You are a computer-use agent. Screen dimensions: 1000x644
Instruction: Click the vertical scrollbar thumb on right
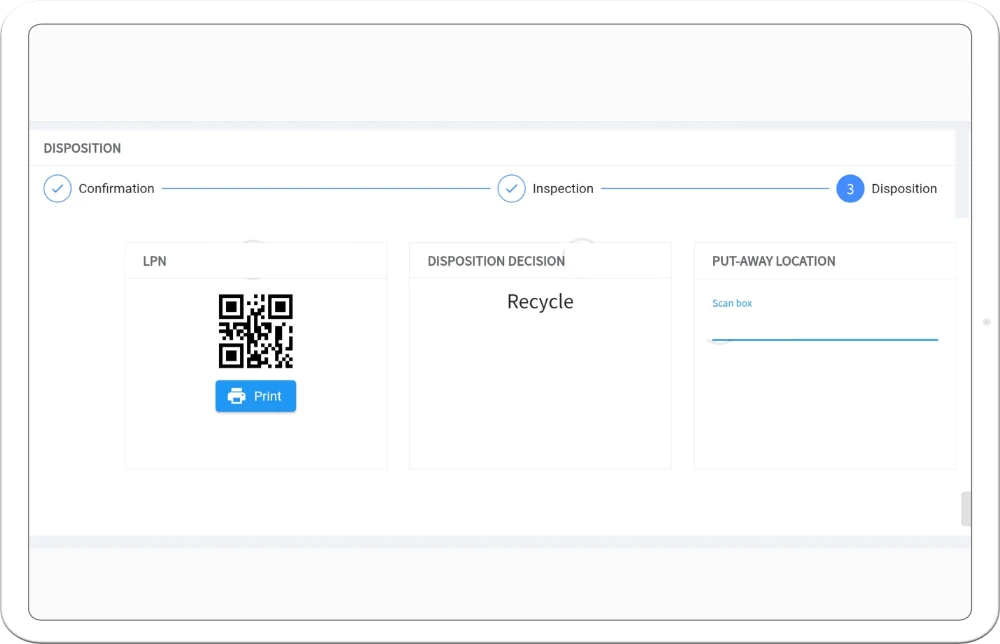[966, 509]
